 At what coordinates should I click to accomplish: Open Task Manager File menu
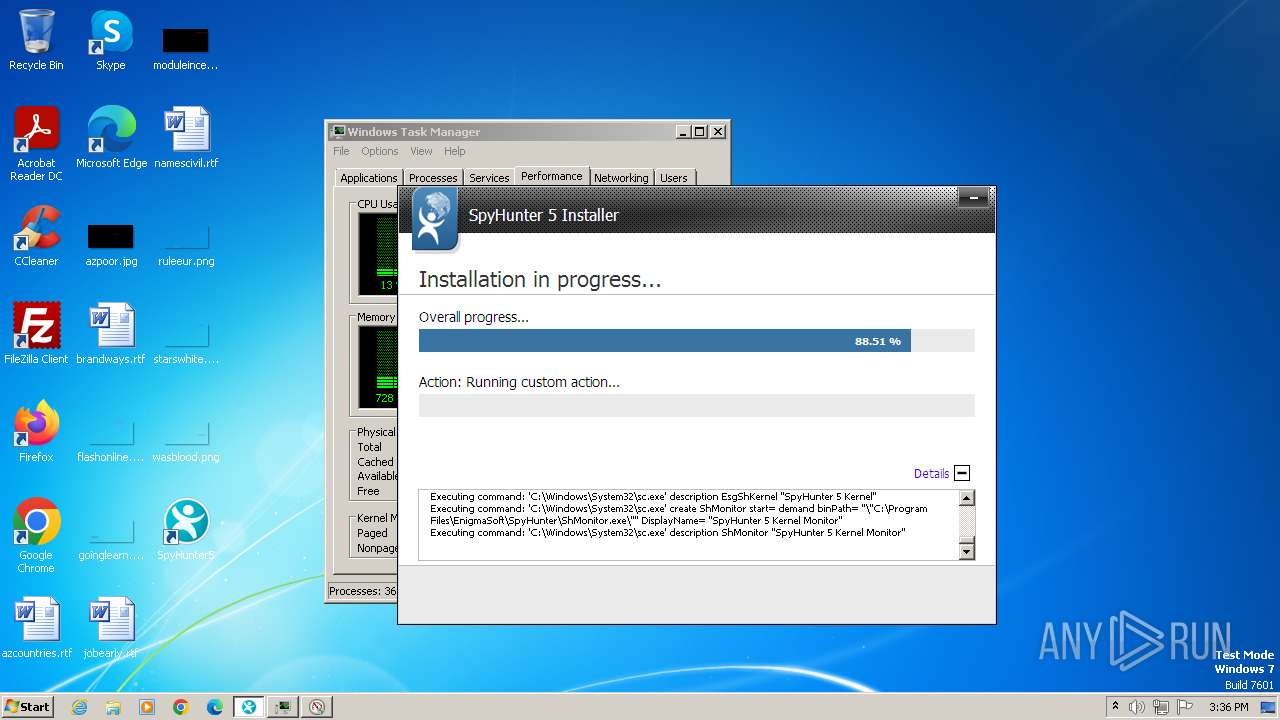point(341,151)
